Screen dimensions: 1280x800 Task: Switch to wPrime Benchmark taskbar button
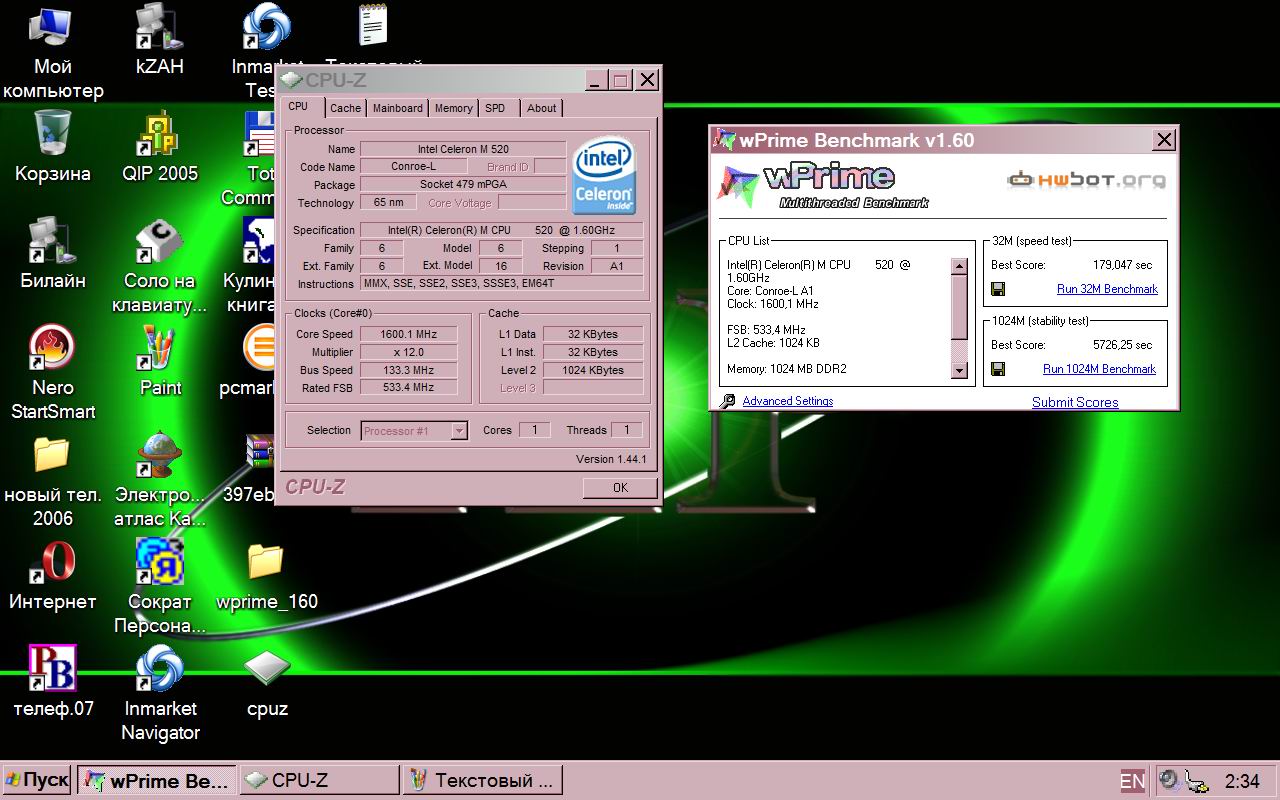click(158, 780)
